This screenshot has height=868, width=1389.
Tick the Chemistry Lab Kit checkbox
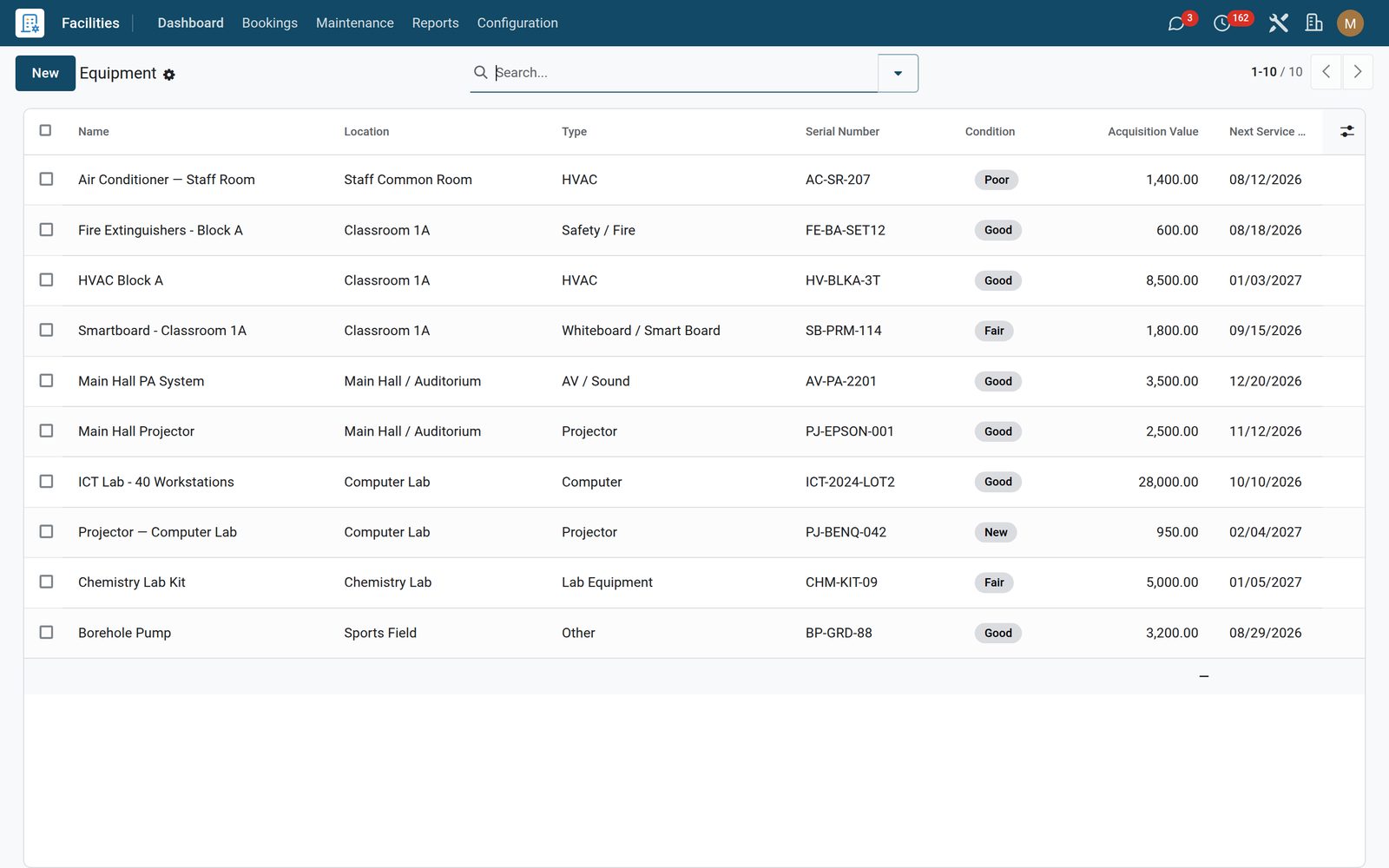[x=46, y=582]
